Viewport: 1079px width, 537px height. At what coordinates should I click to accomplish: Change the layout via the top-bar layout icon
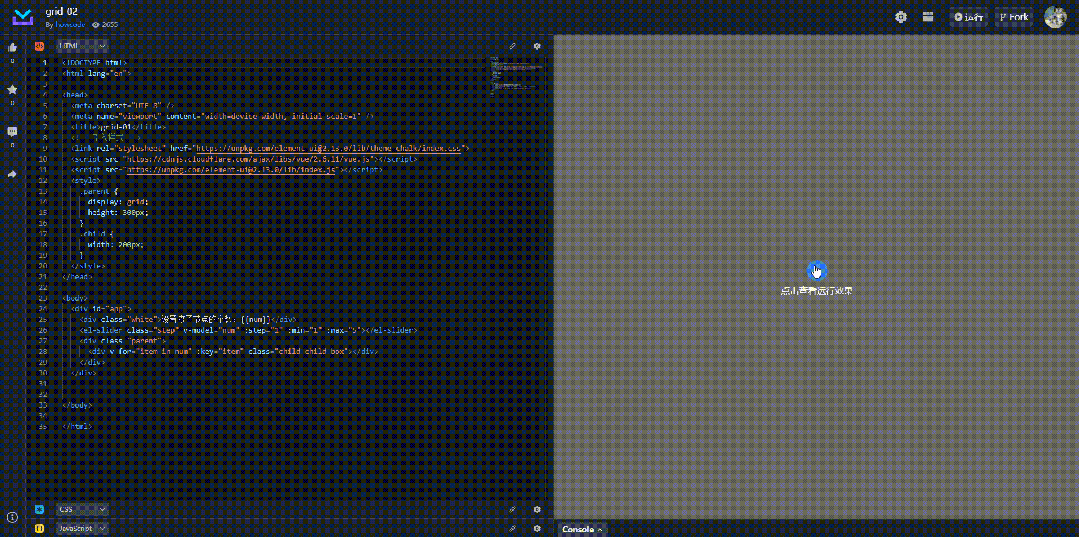click(x=928, y=17)
